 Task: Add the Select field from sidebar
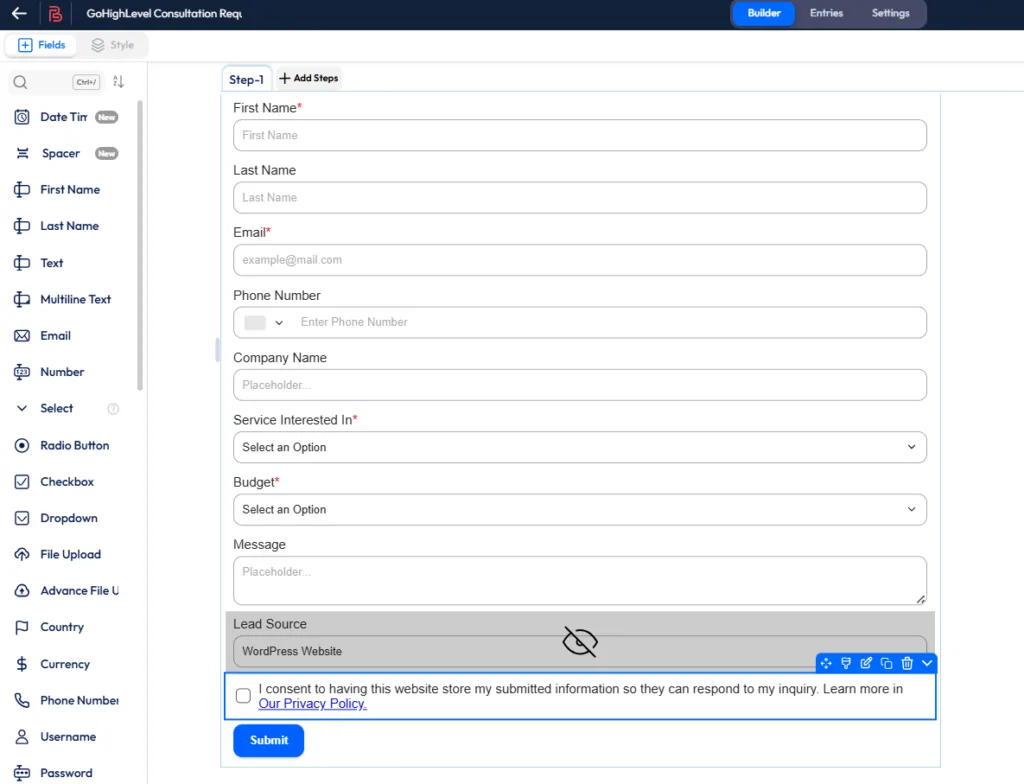44,408
